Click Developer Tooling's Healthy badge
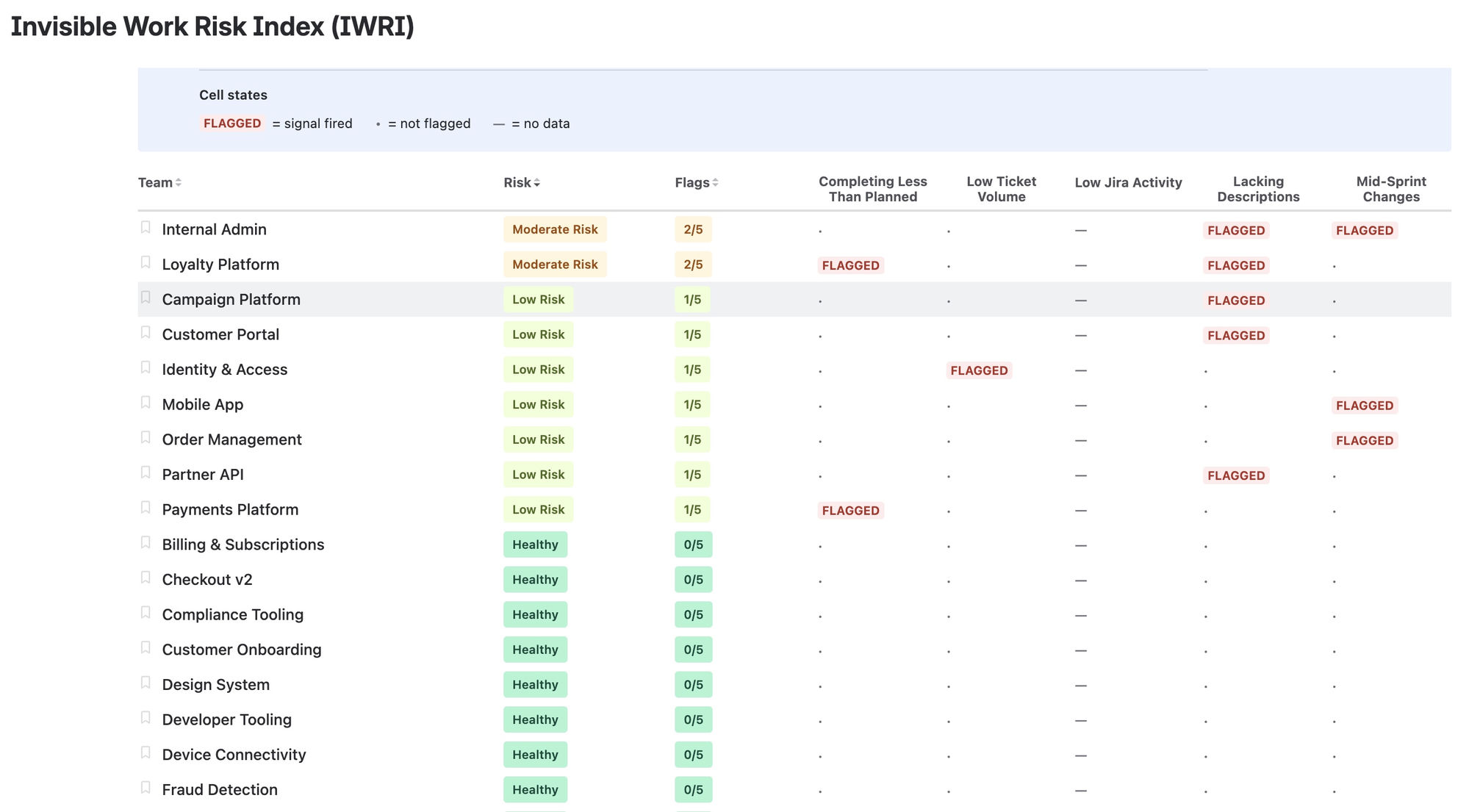The height and width of the screenshot is (812, 1469). [x=535, y=719]
